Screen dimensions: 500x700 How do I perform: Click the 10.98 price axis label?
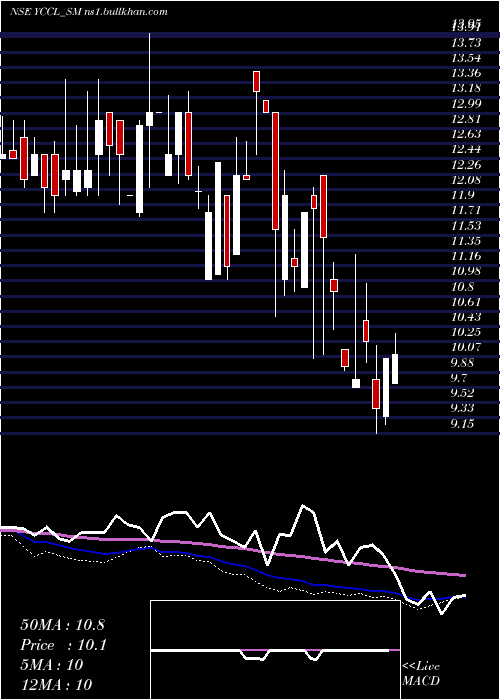click(x=467, y=271)
